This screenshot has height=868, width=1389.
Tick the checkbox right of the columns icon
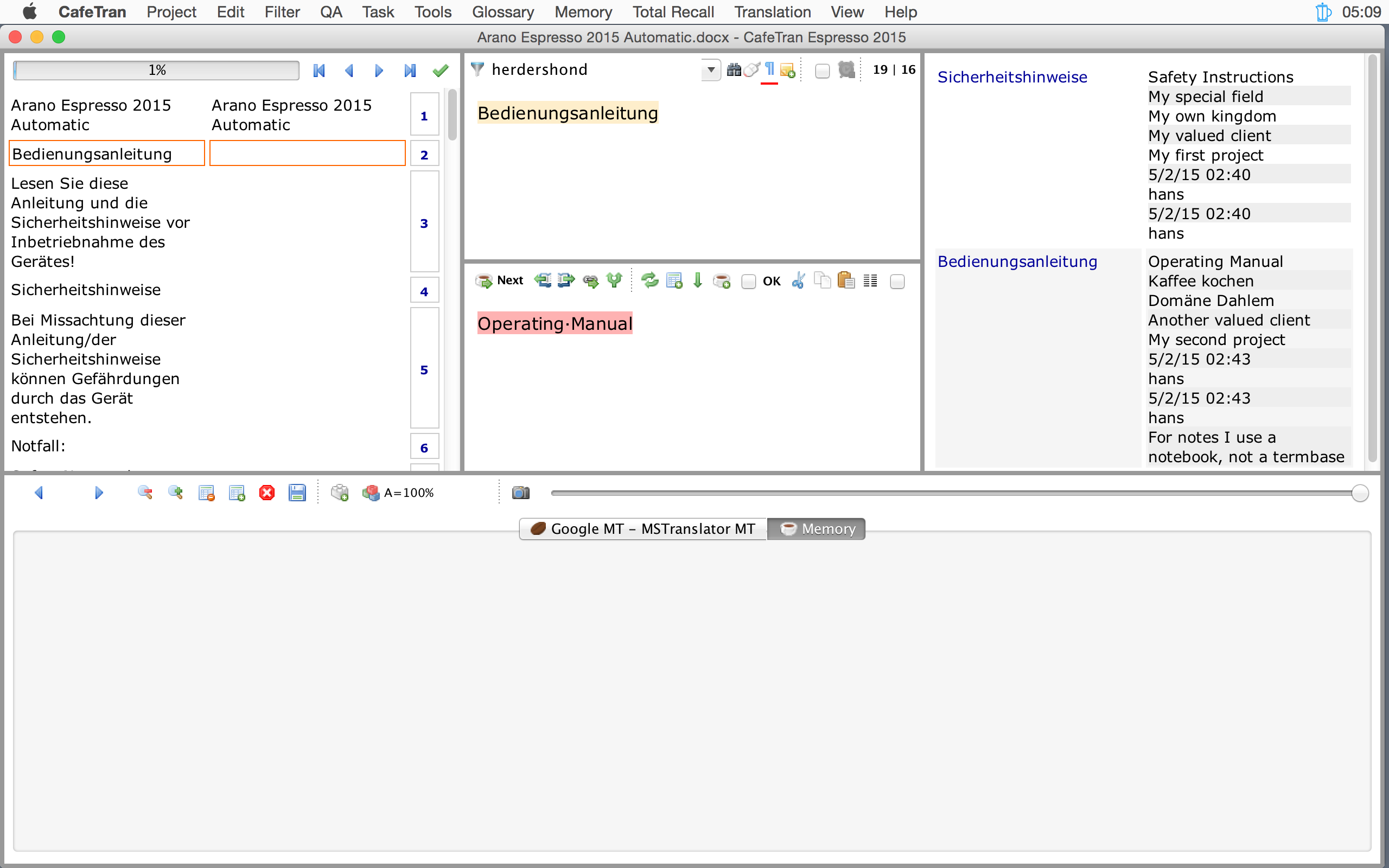tap(897, 282)
